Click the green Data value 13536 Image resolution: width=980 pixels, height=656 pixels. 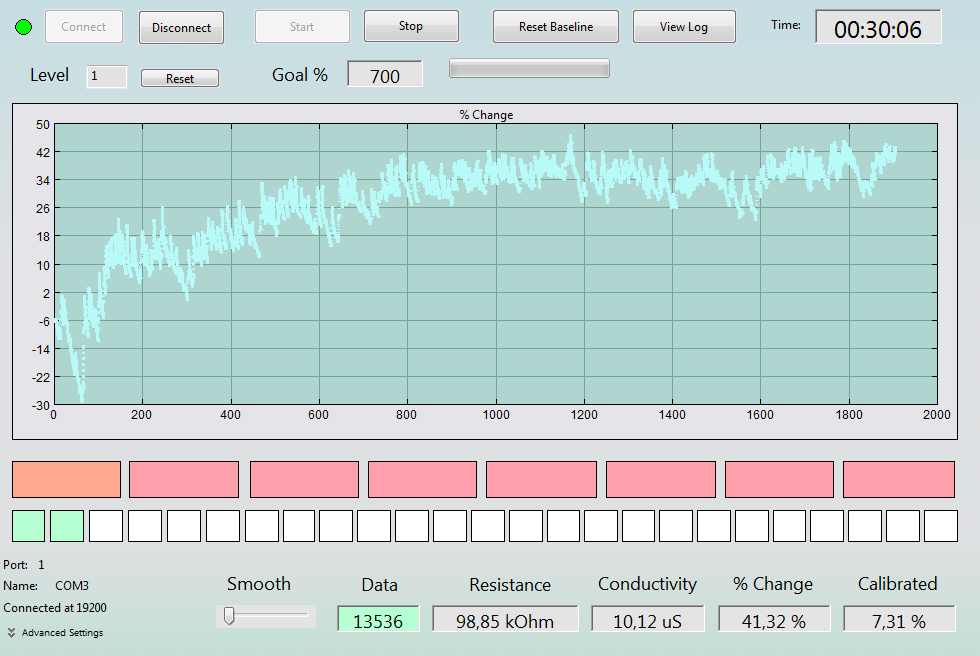378,620
